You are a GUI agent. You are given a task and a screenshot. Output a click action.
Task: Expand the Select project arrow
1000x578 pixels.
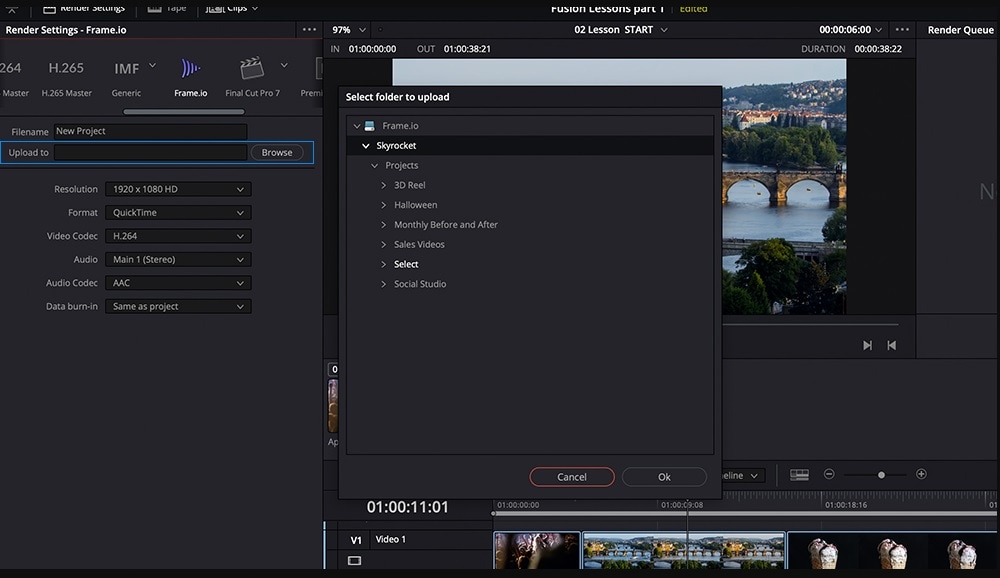coord(383,264)
